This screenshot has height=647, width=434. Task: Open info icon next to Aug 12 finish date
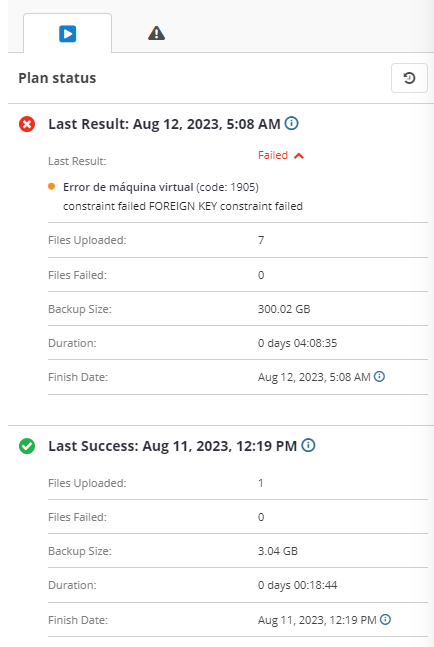pos(379,376)
